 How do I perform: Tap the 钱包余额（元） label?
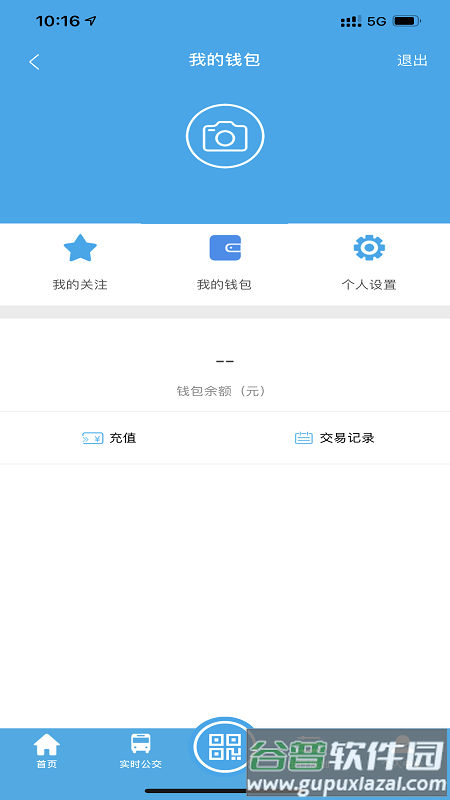(x=222, y=391)
